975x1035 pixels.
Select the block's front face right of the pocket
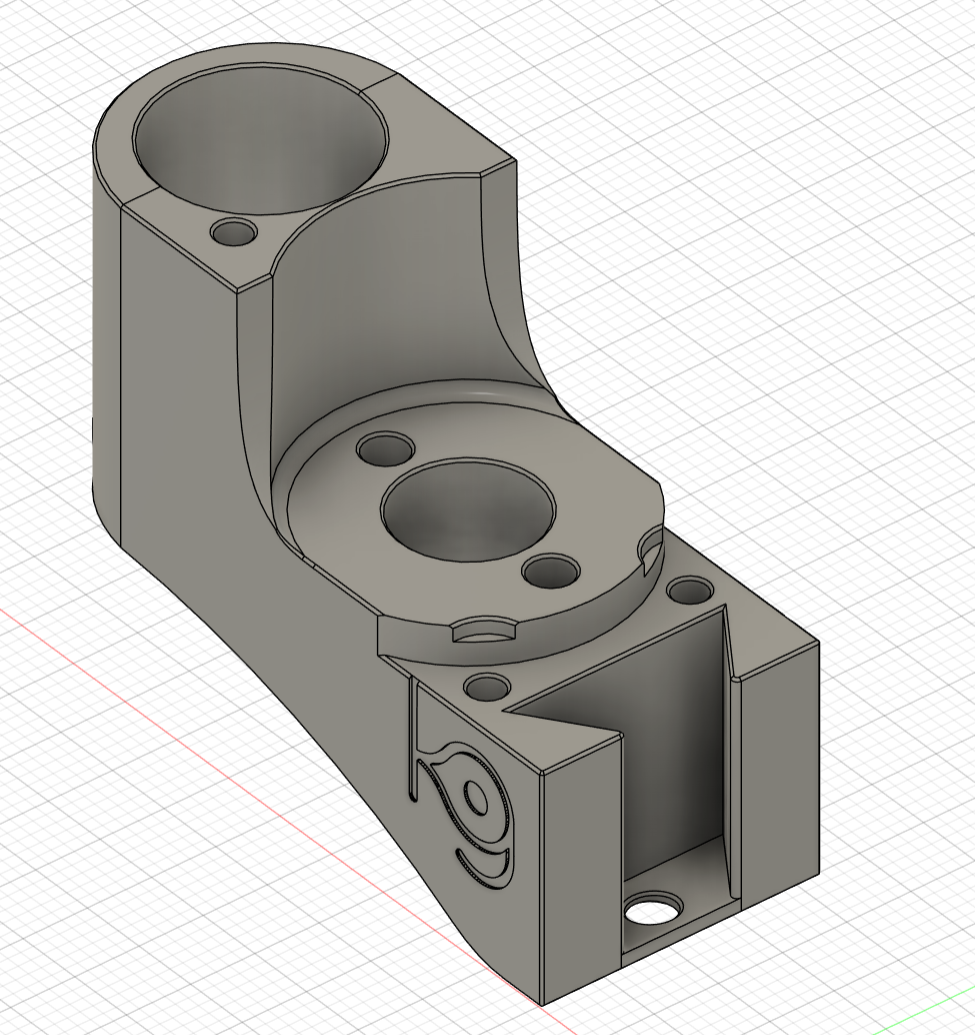[780, 778]
